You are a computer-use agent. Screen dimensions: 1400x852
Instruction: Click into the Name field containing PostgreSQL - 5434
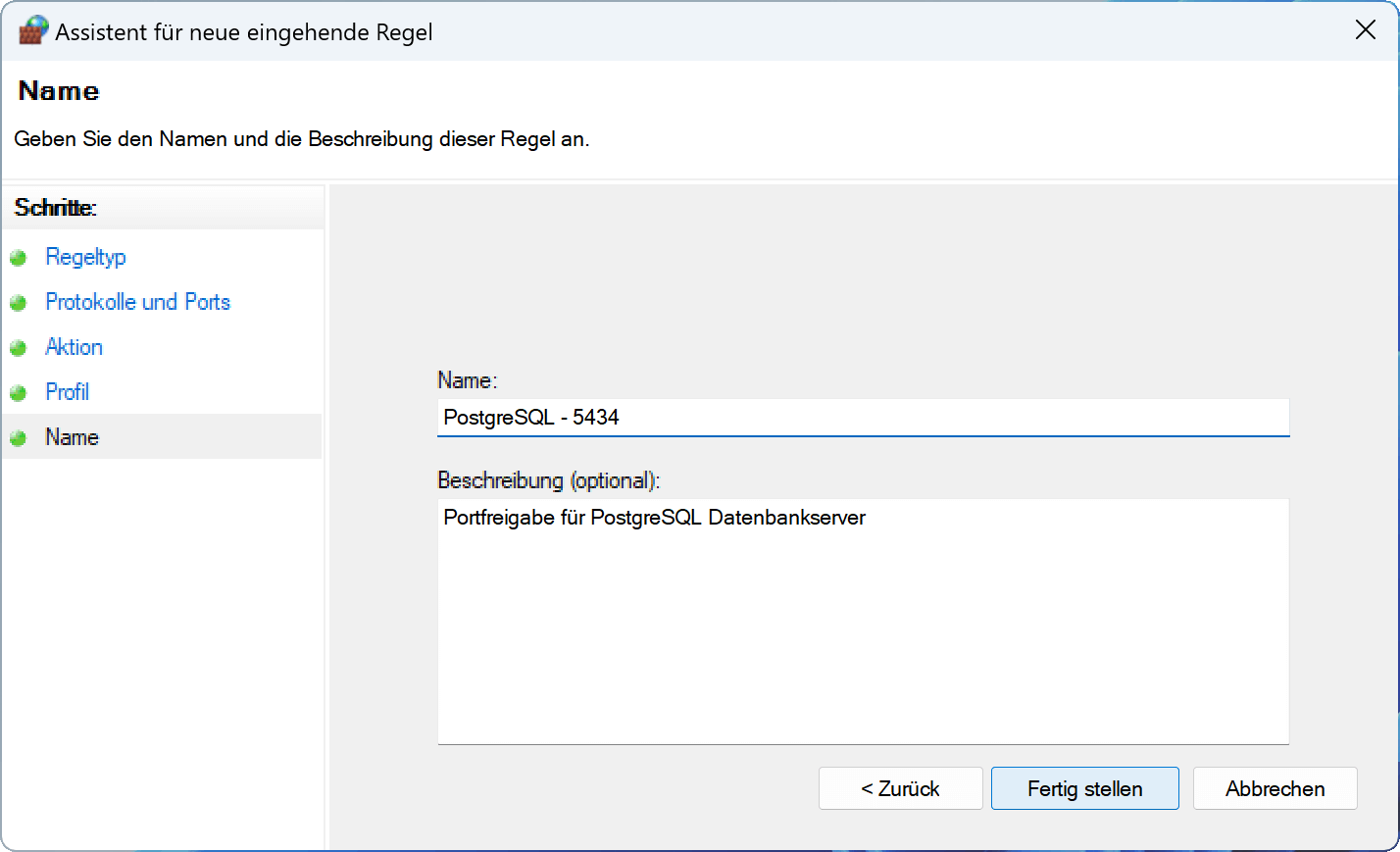tap(863, 418)
